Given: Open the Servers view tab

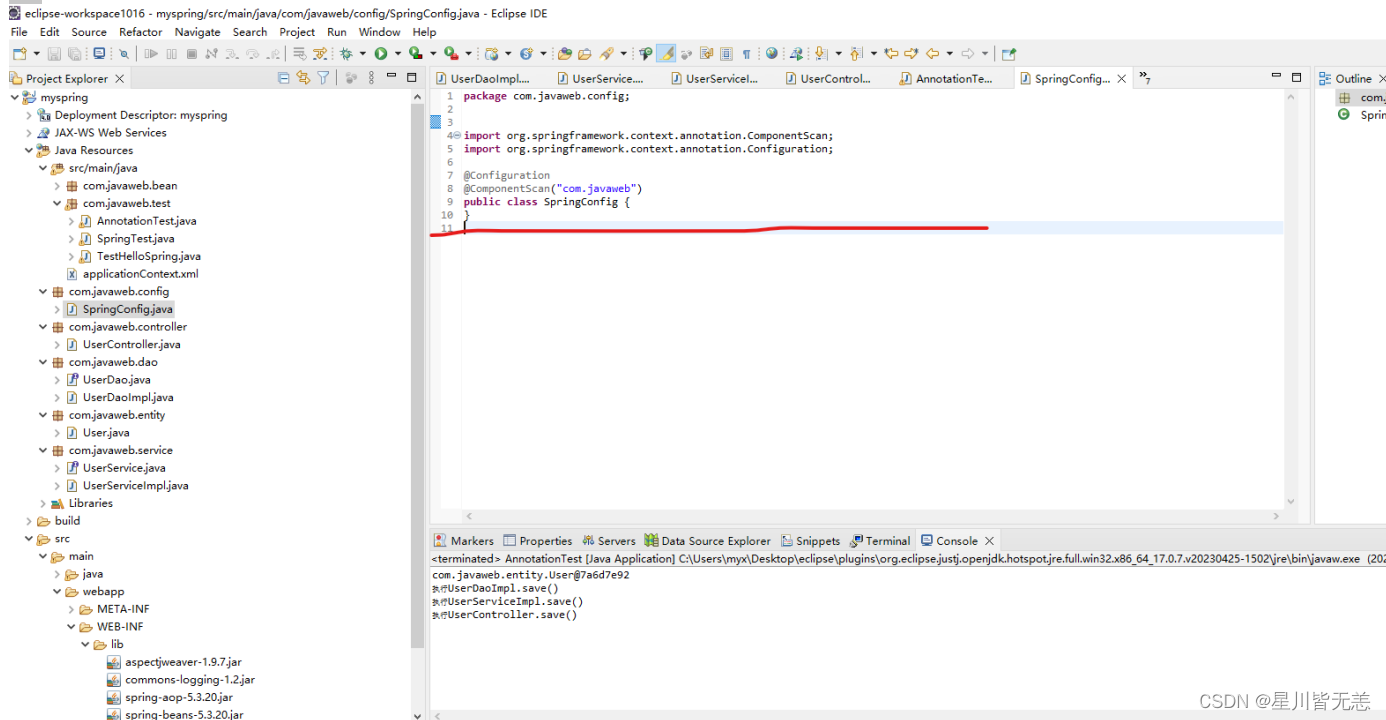Looking at the screenshot, I should [608, 541].
